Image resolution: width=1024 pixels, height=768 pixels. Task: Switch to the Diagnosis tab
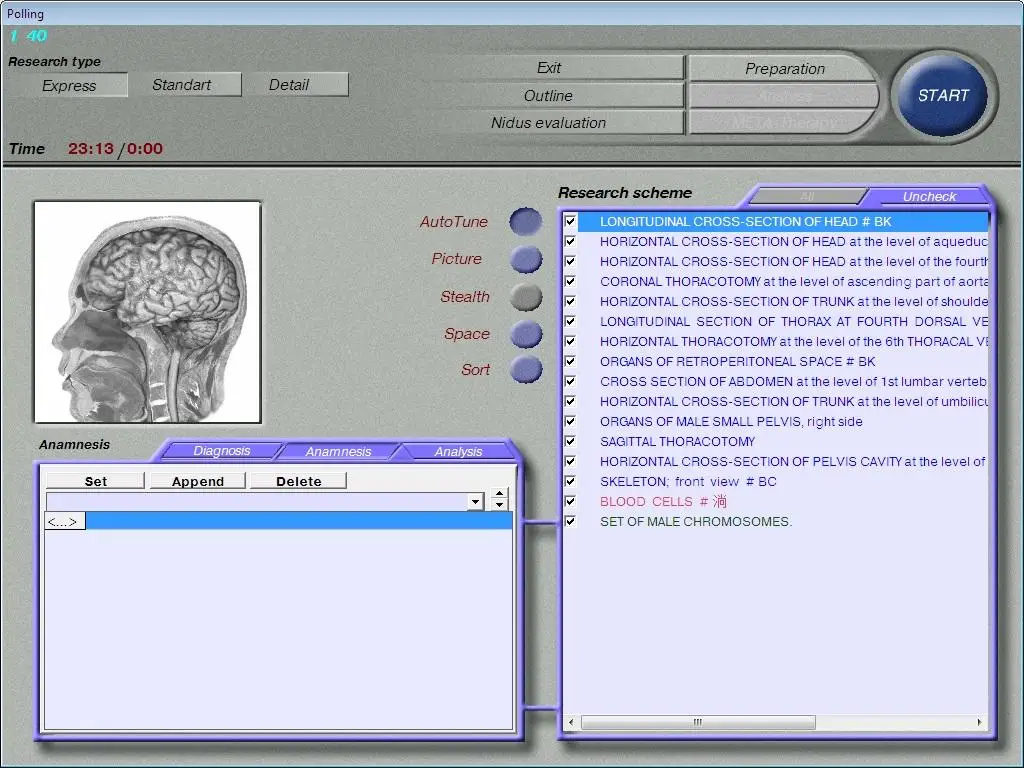coord(222,451)
